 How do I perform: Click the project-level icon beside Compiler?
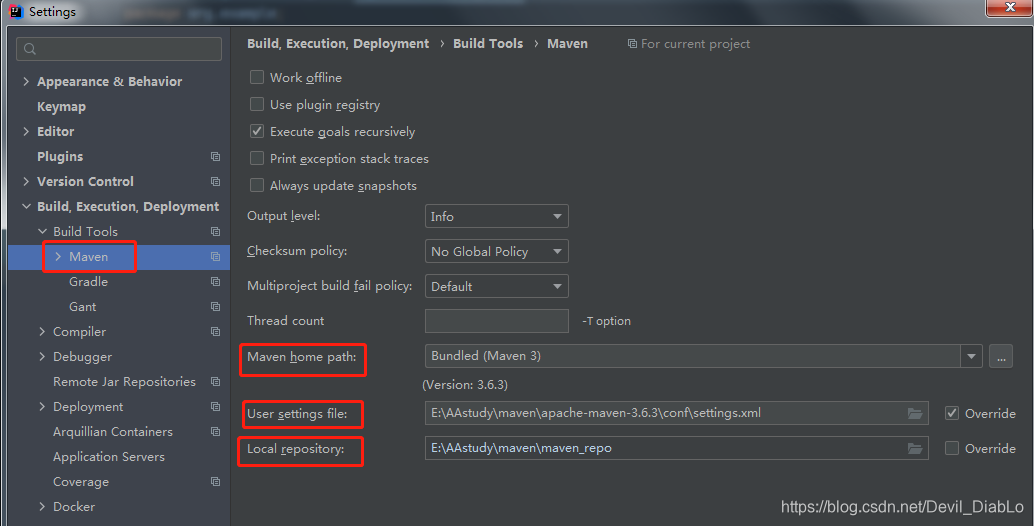coord(215,332)
